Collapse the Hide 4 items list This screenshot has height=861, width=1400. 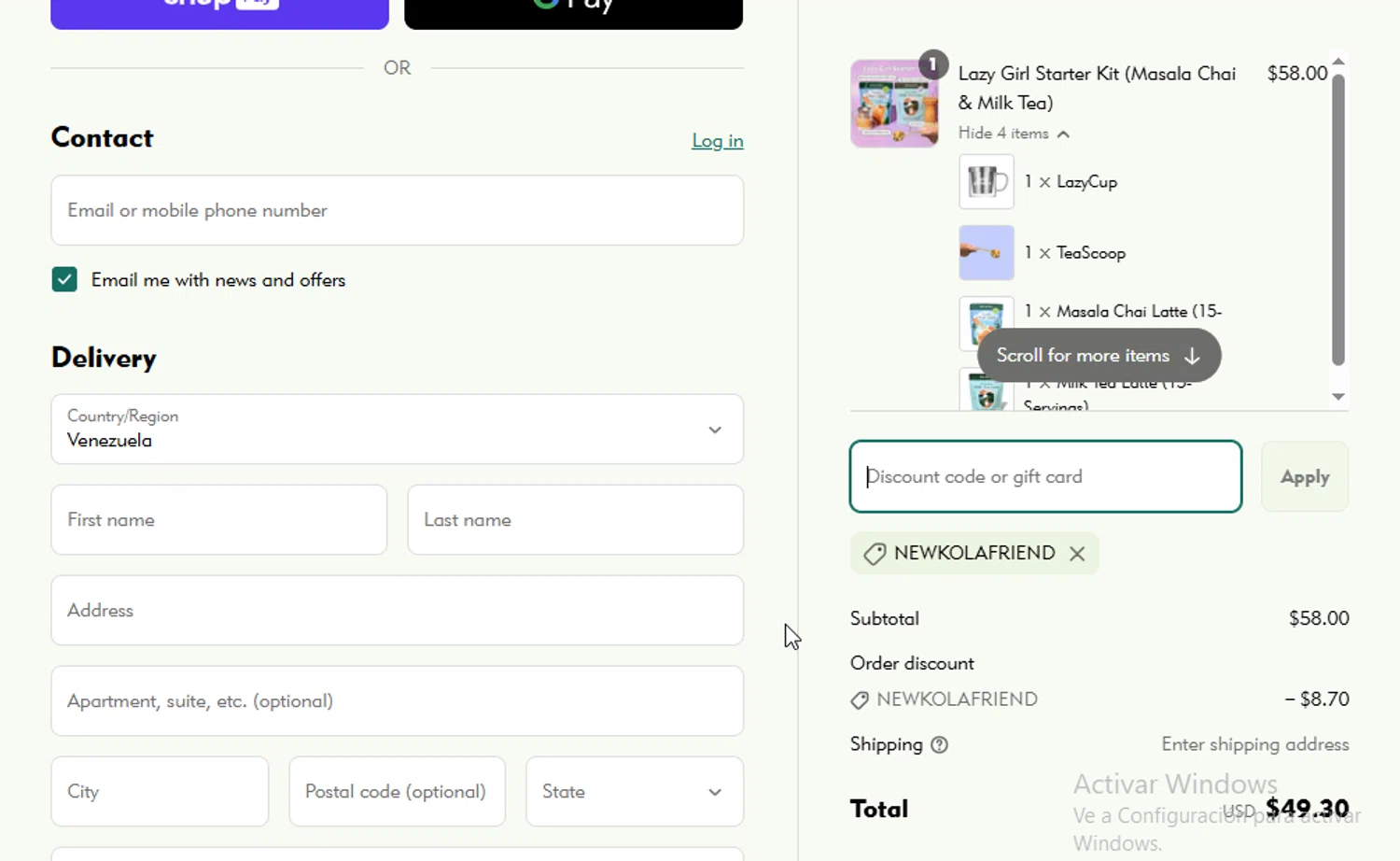pos(1014,134)
